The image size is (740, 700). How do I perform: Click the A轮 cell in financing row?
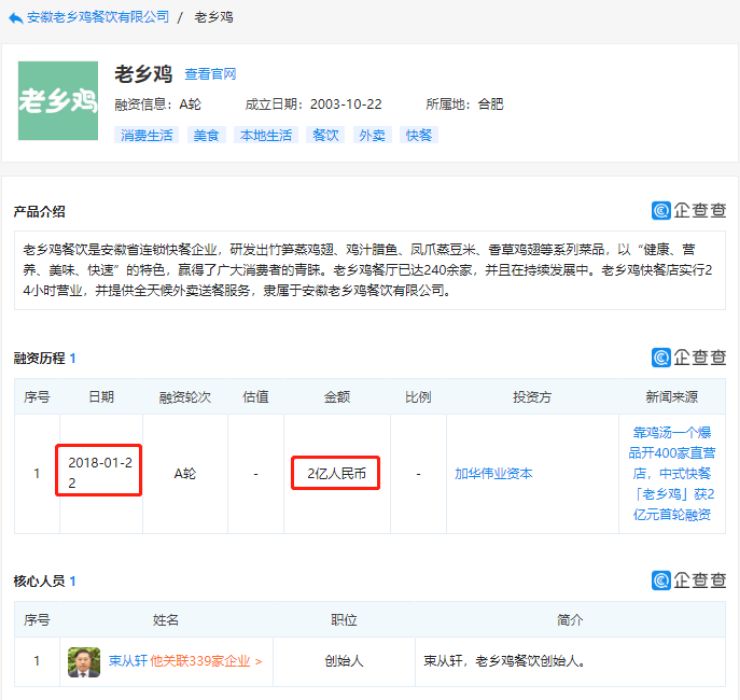(x=185, y=473)
